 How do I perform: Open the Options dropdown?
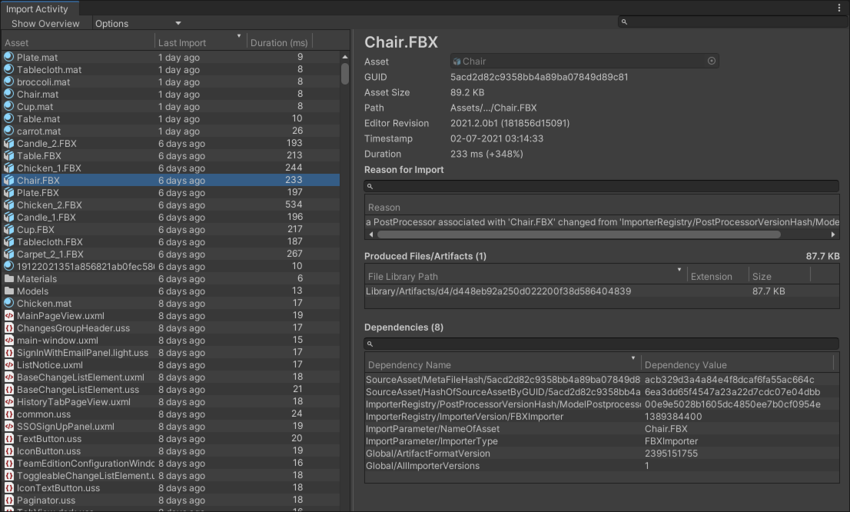click(138, 23)
